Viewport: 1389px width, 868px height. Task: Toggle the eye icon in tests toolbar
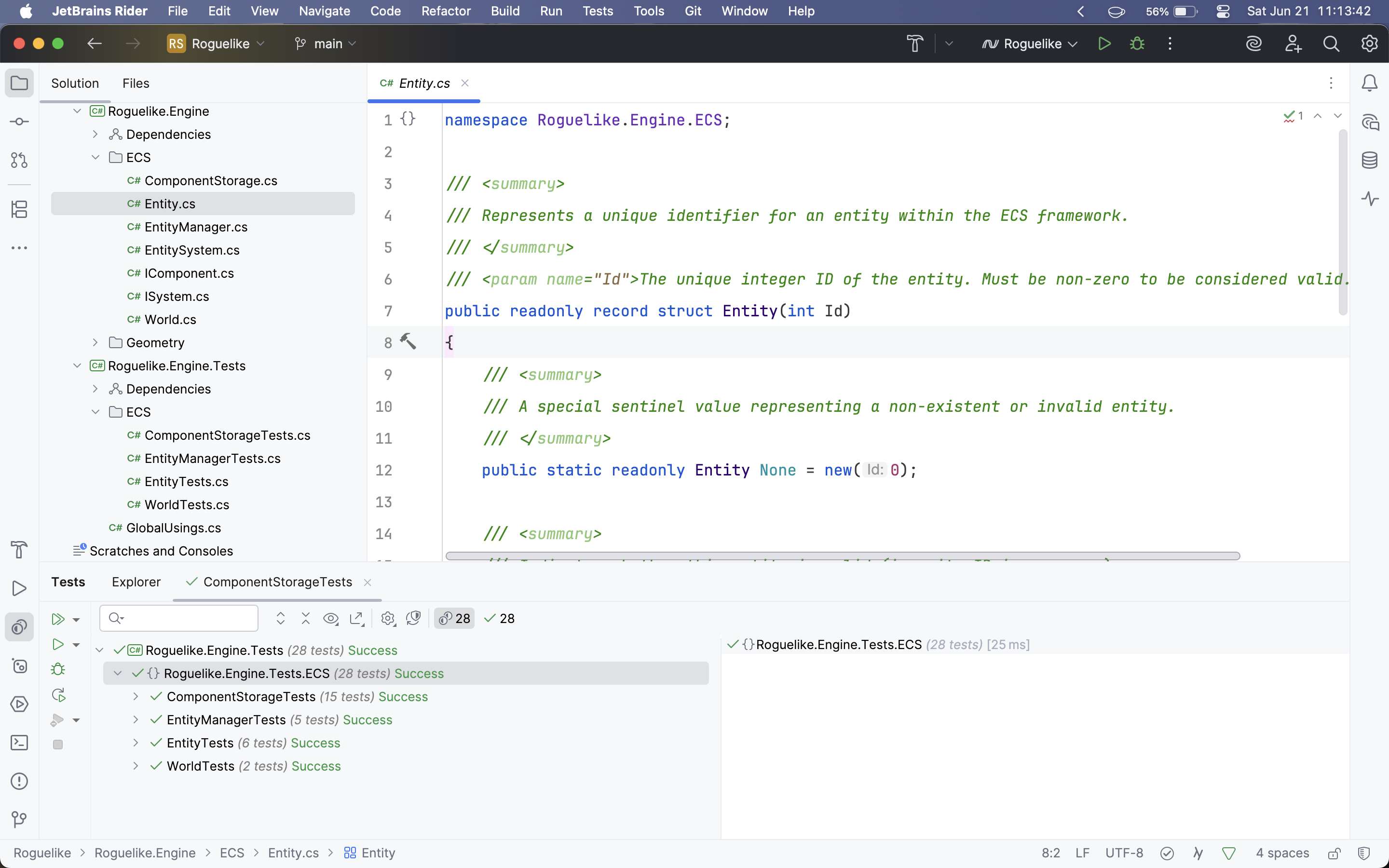(330, 618)
